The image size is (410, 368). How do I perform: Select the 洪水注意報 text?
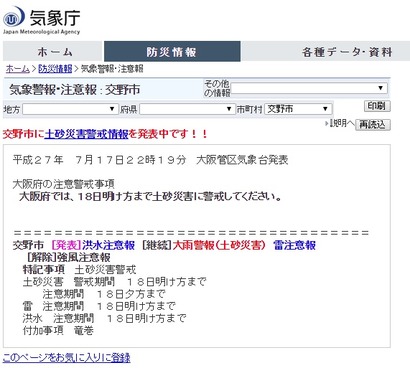tap(108, 245)
